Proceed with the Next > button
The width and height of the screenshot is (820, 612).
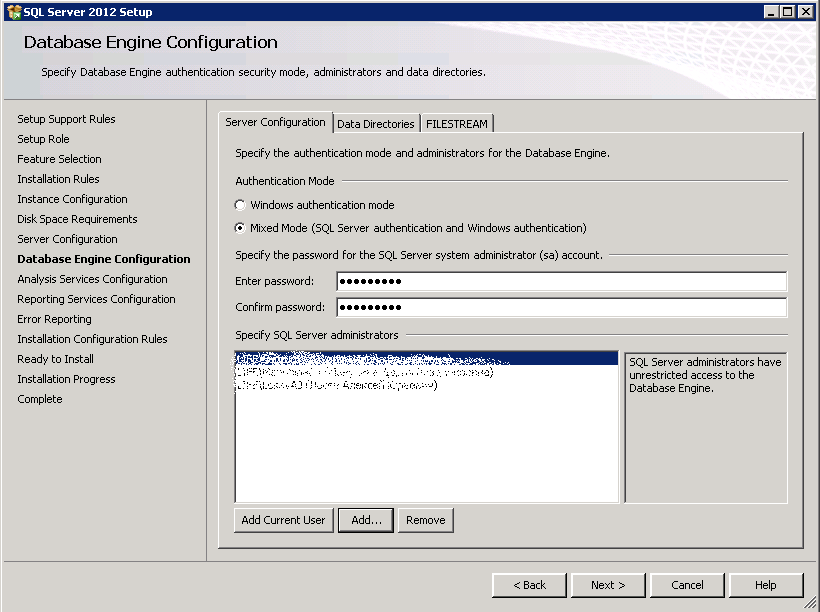[x=608, y=585]
